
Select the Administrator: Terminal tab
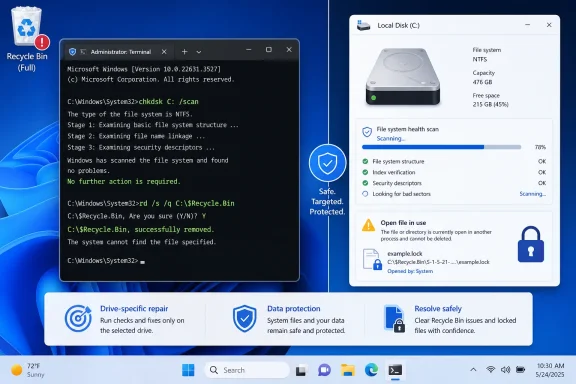tap(118, 52)
